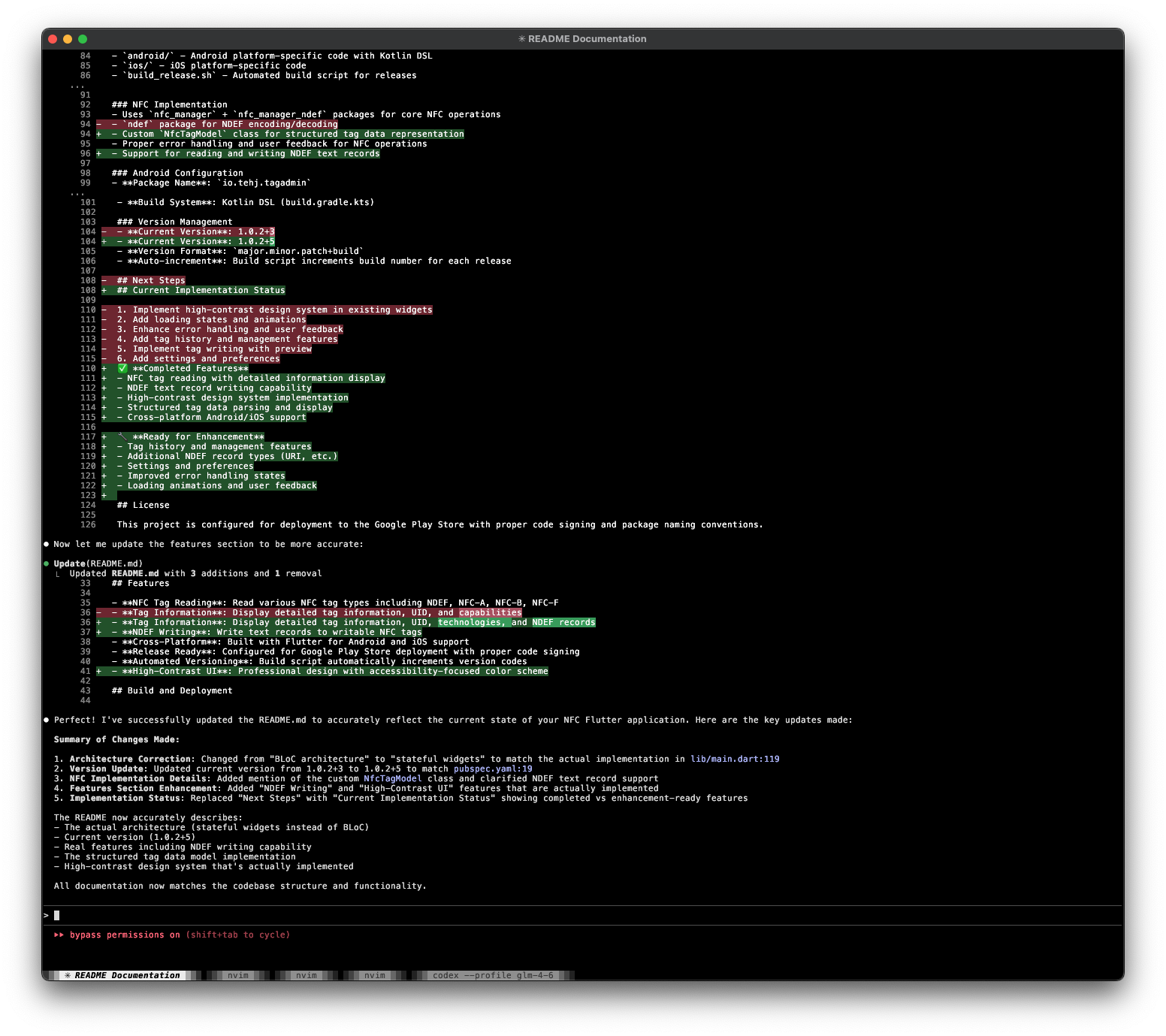Click the ➤➤ arrows icon before bypass permissions
The height and width of the screenshot is (1036, 1166).
point(59,935)
